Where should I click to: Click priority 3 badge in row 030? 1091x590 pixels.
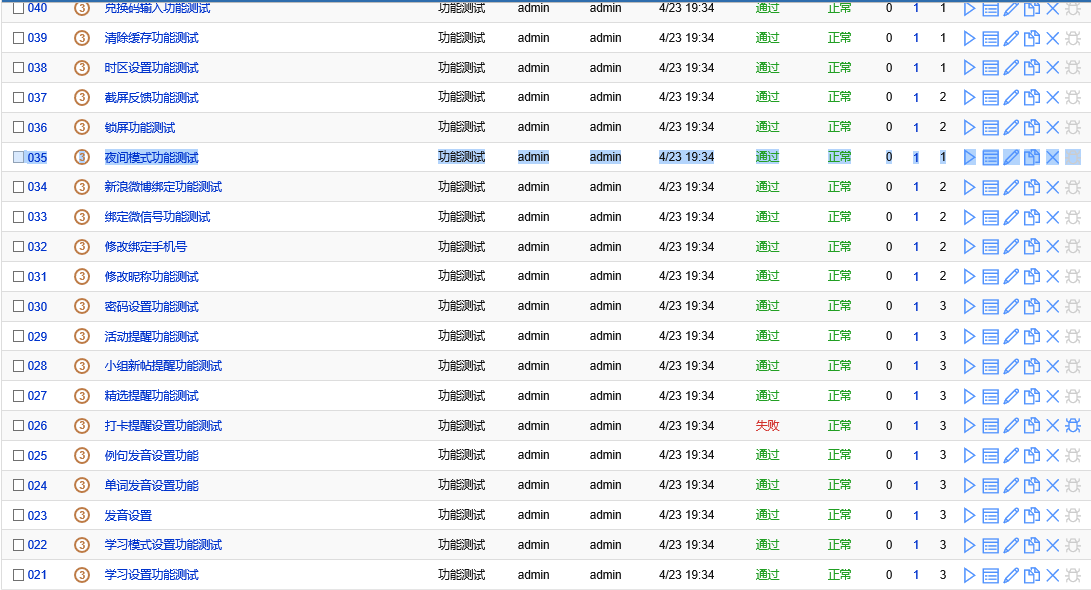pos(82,306)
